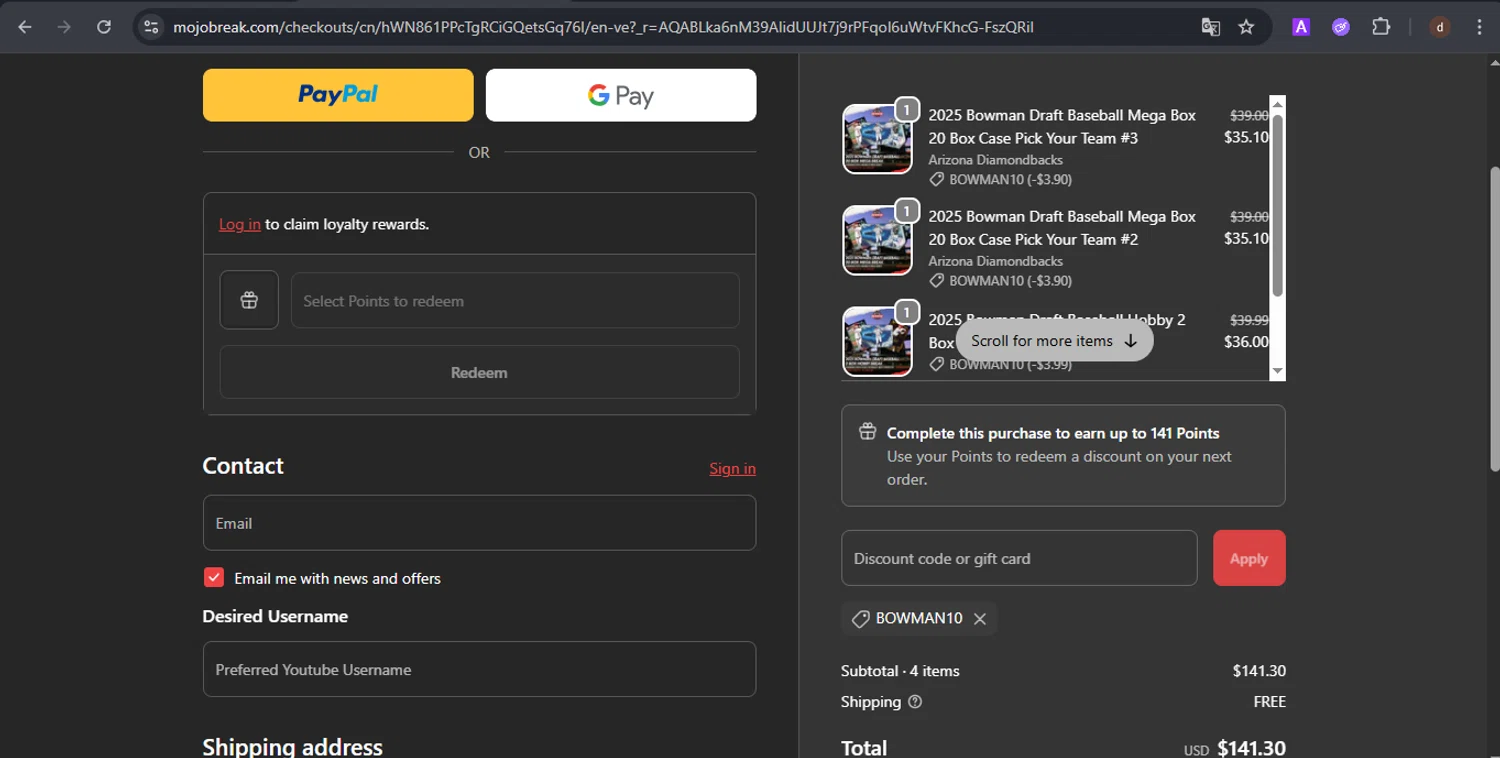Screen dimensions: 1500x758
Task: Open the purple A extension
Action: (1301, 27)
